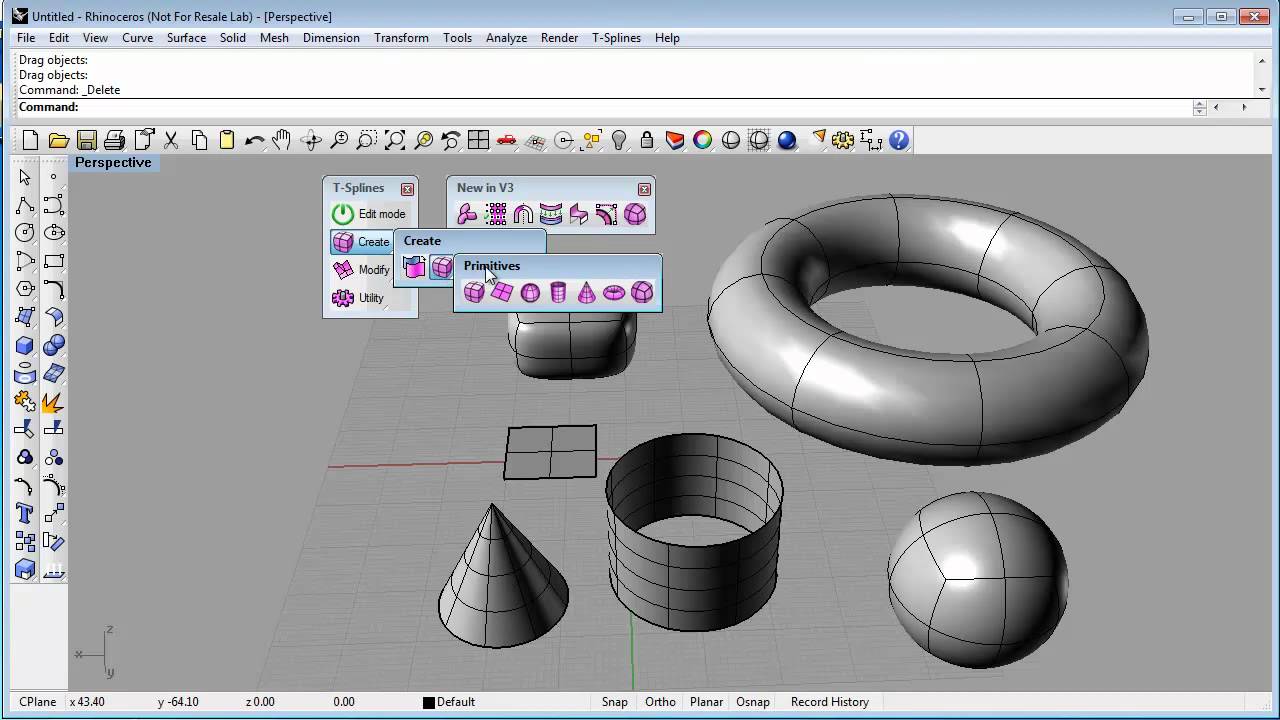Expand the T-Splines Create flyout

pos(361,242)
